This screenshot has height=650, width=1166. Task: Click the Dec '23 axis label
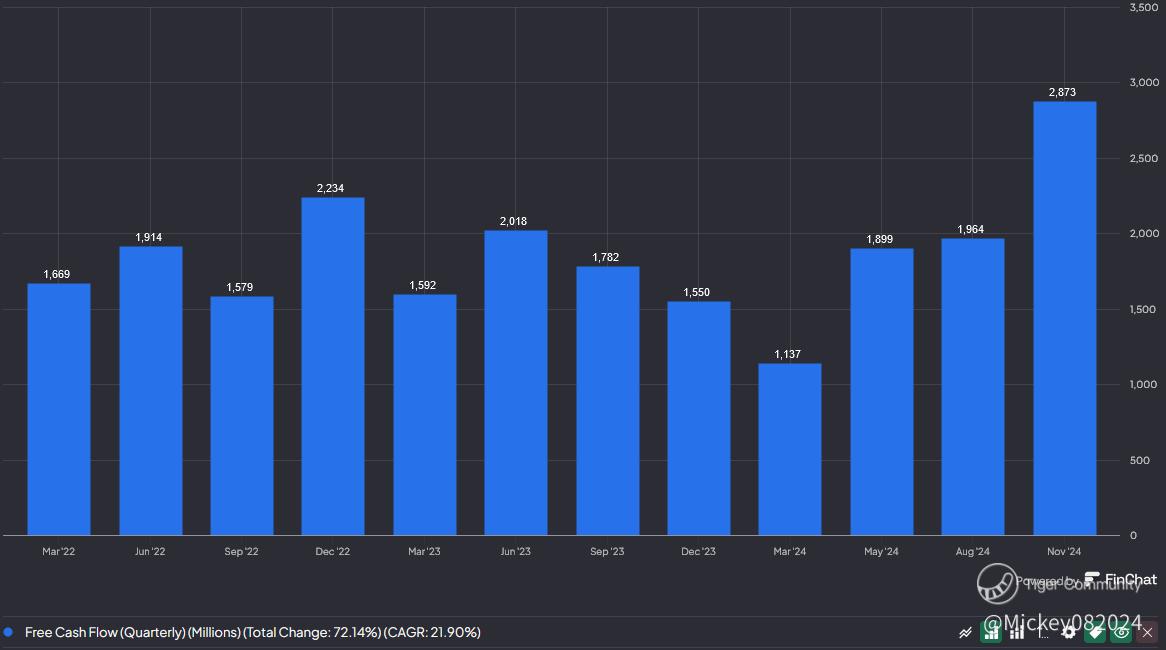tap(698, 551)
